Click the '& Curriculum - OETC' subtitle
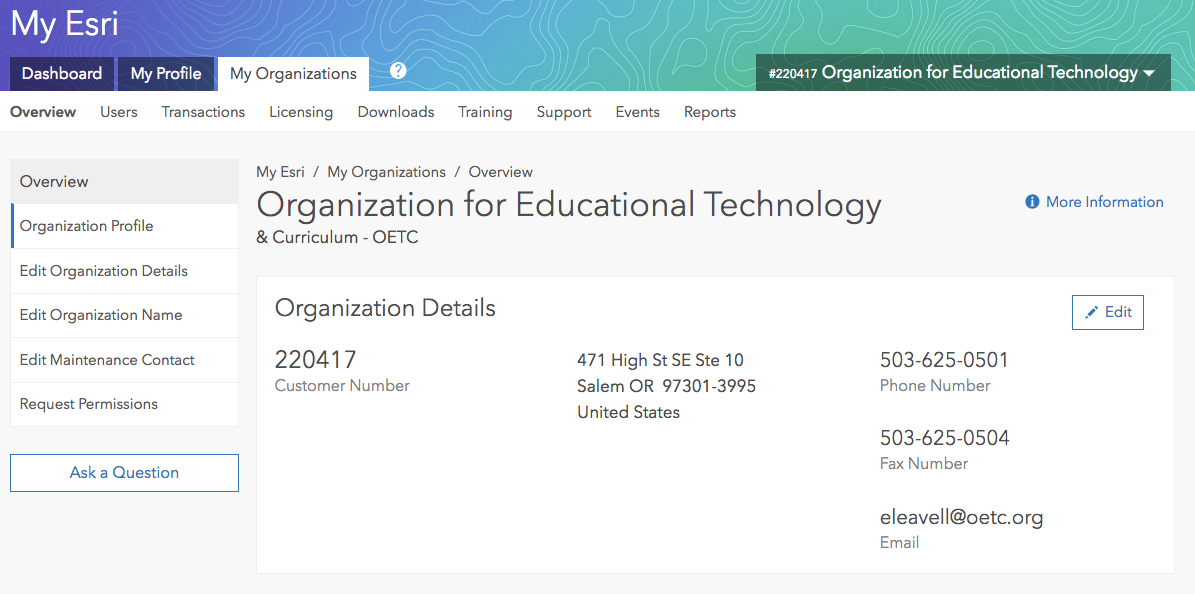 click(337, 237)
